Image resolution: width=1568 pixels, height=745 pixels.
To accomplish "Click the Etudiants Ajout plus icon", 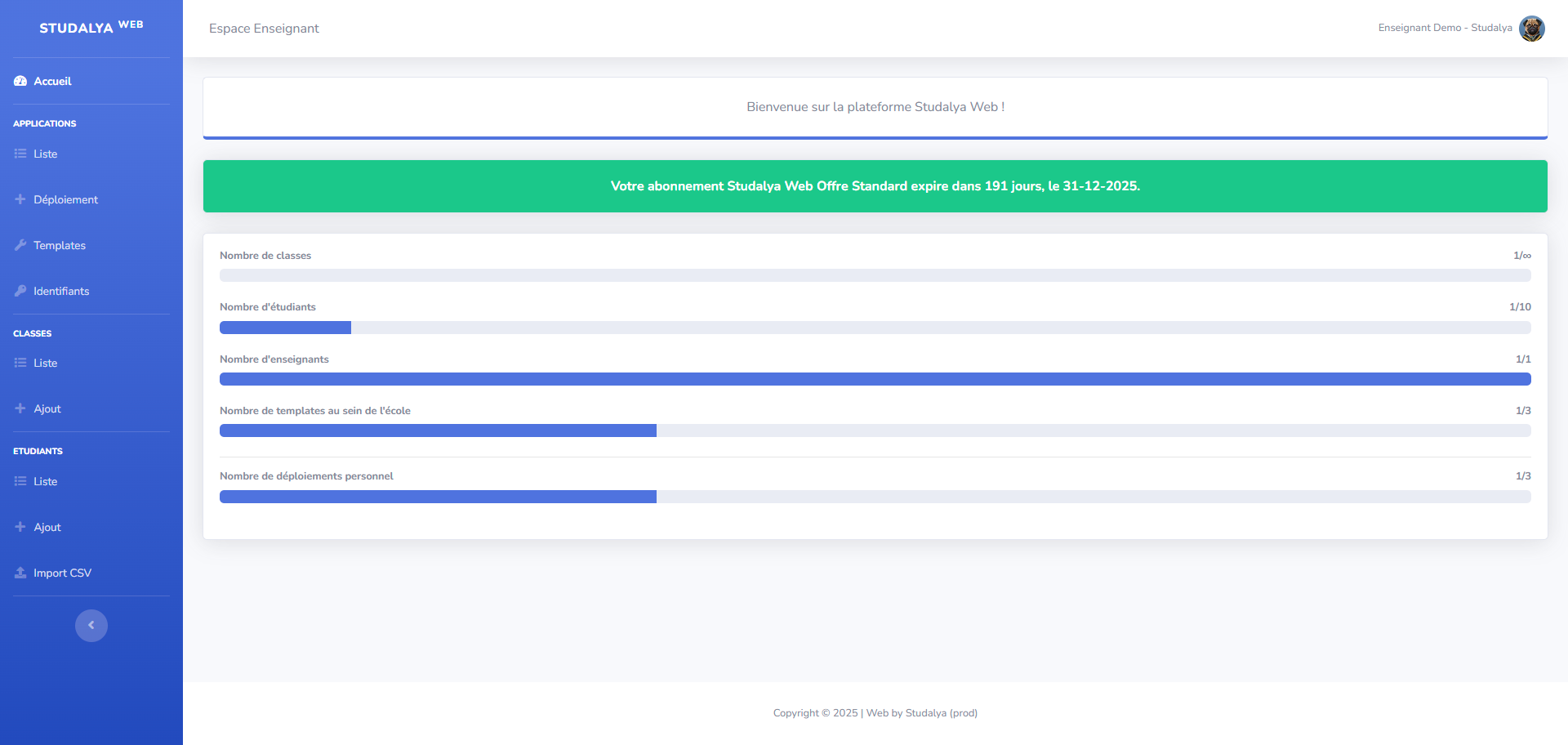I will tap(20, 527).
